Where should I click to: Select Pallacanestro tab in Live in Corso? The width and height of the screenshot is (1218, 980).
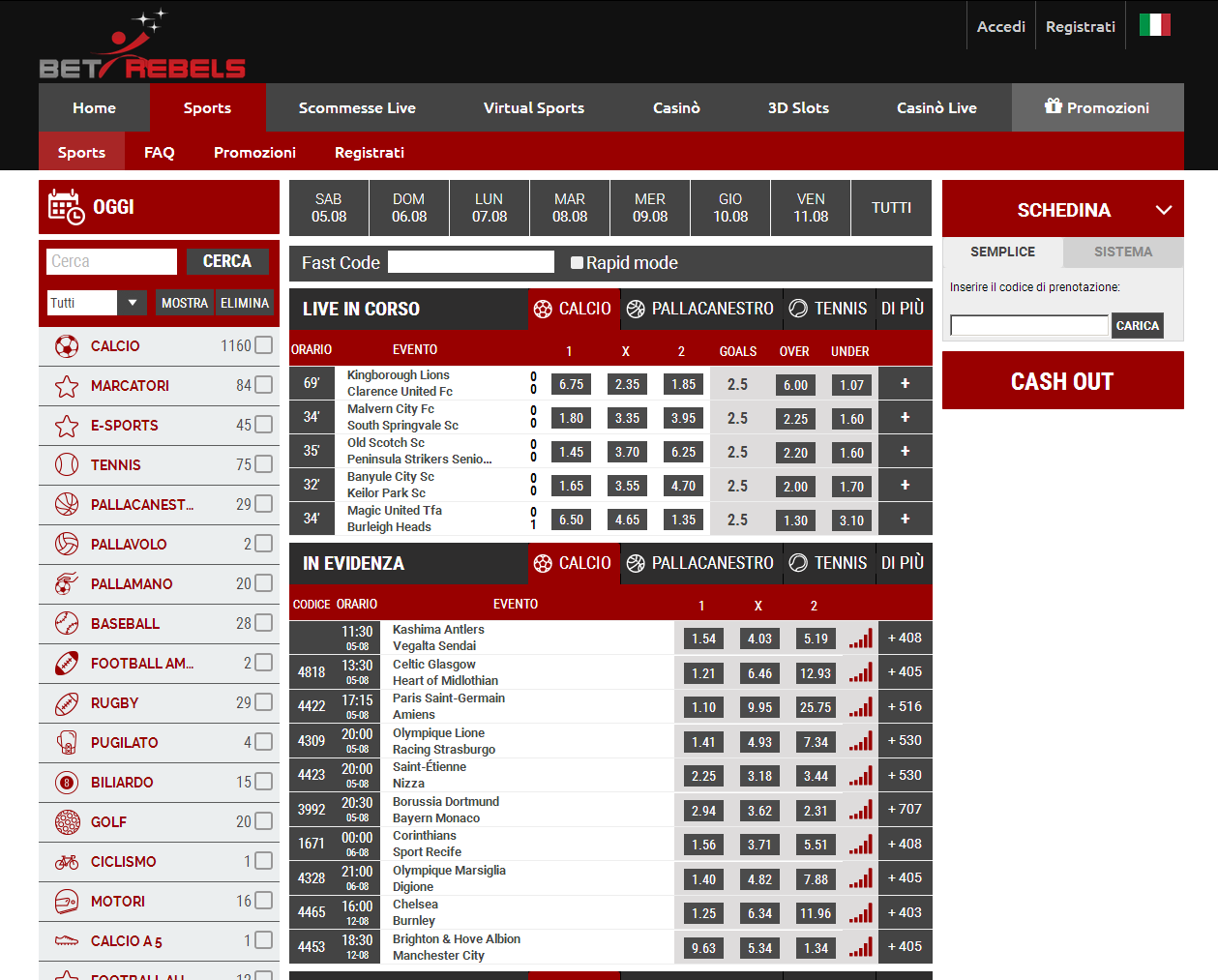(700, 309)
